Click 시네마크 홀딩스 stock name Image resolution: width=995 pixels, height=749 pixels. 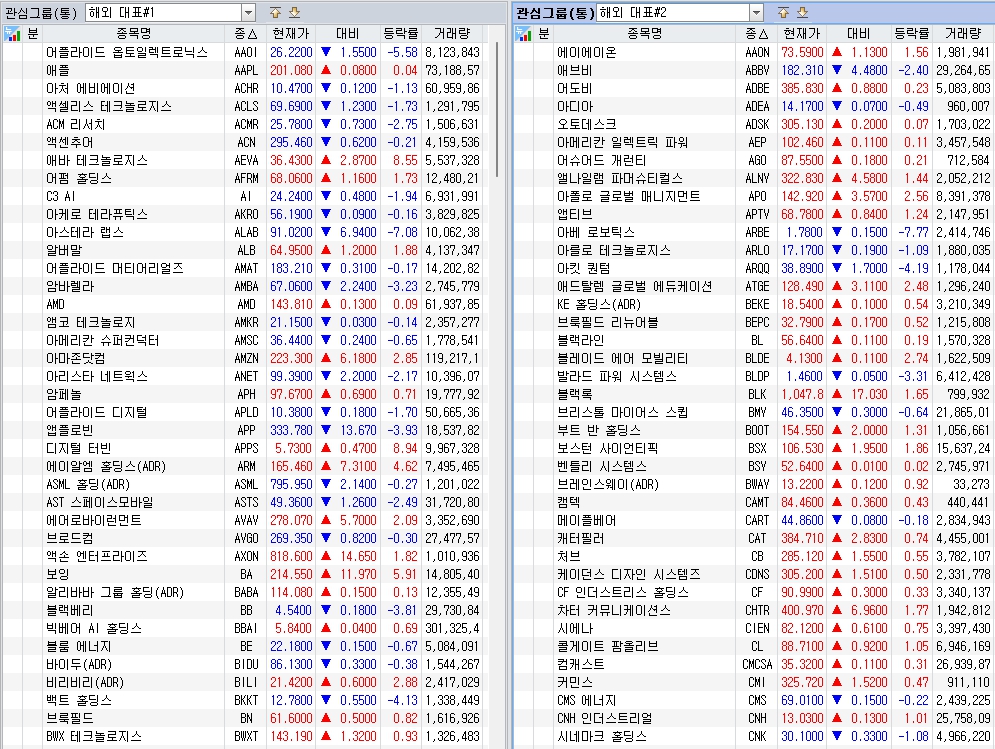click(601, 736)
